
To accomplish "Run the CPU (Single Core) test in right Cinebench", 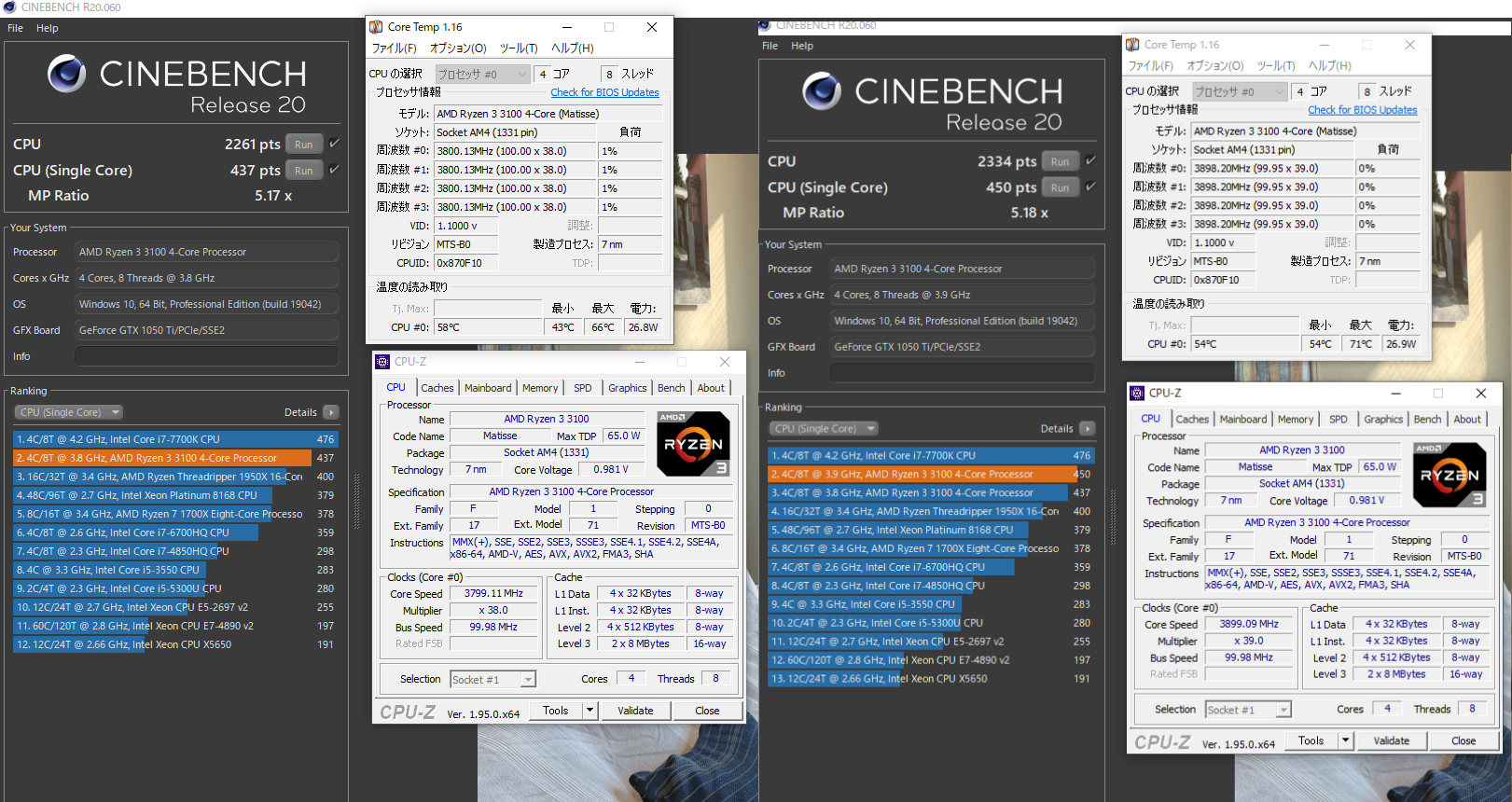I will (1060, 187).
